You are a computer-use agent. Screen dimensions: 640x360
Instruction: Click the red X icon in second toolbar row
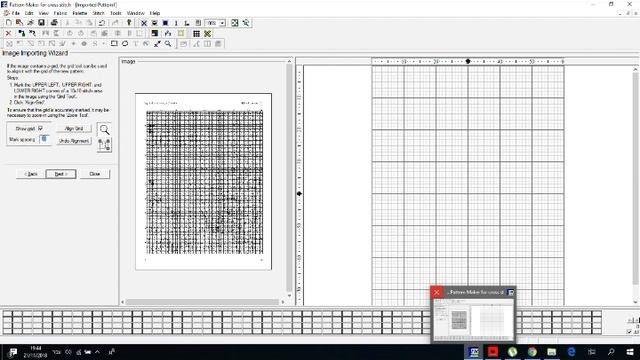click(9, 33)
